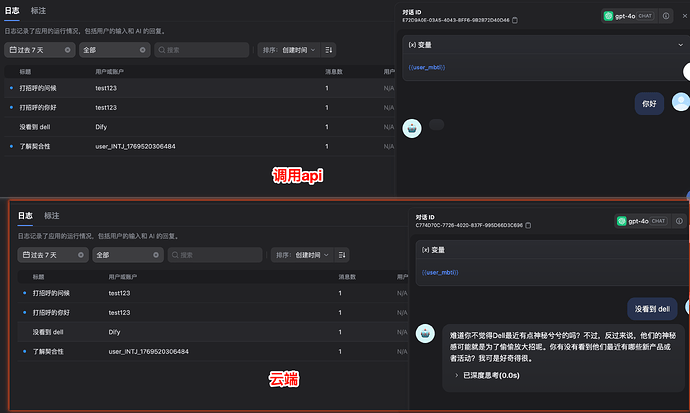The image size is (690, 413).
Task: Click the Dify account cell in lower table
Action: tap(114, 332)
